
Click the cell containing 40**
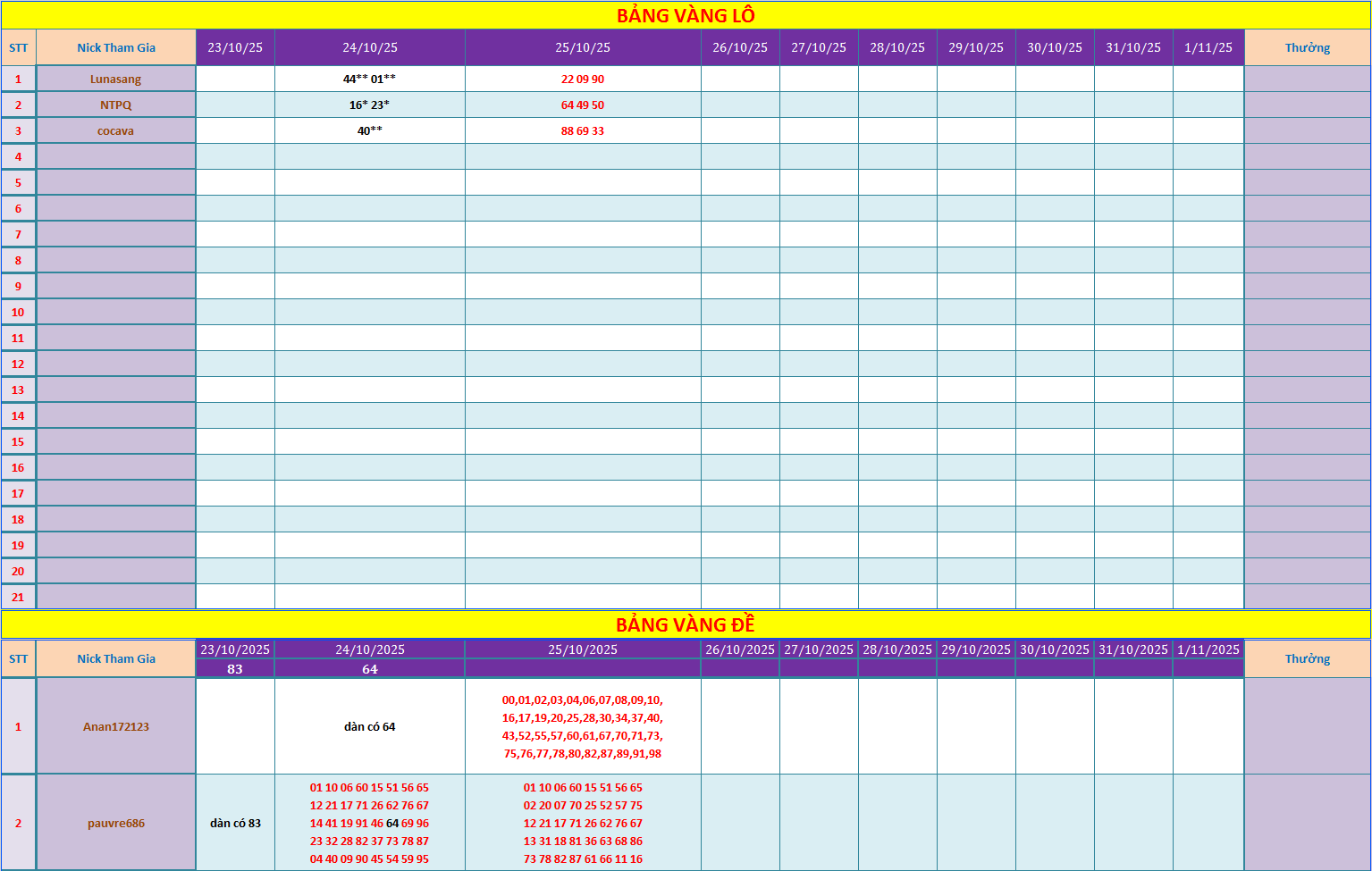tap(369, 131)
